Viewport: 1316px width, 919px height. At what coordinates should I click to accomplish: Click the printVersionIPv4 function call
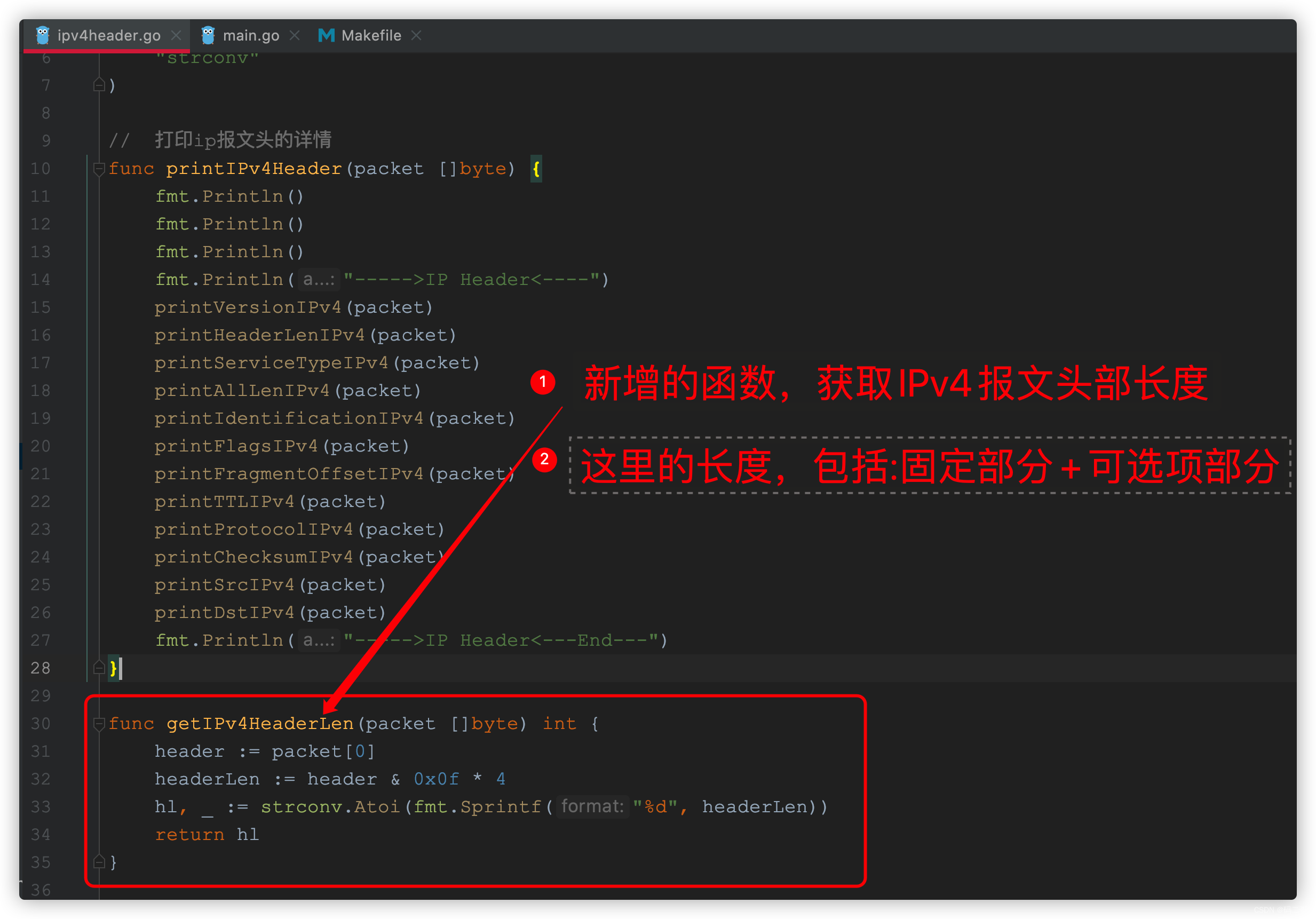point(248,307)
